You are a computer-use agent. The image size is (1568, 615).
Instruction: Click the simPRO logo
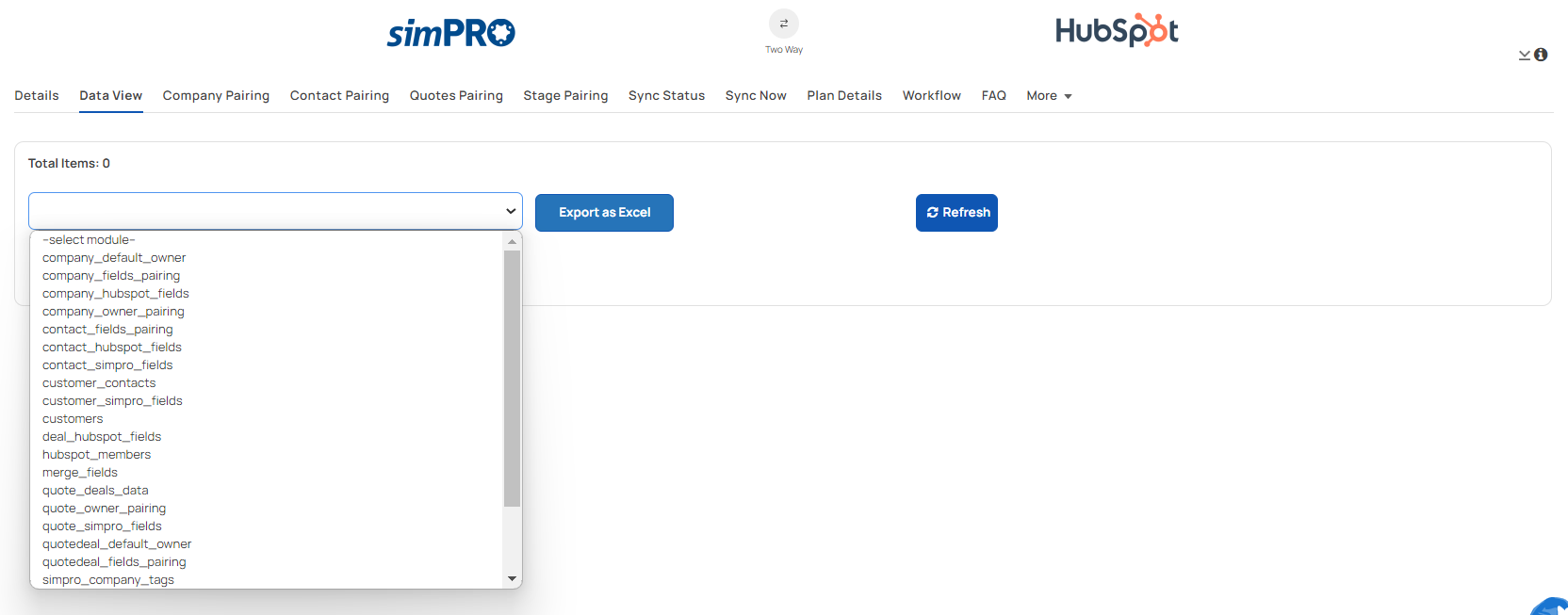pyautogui.click(x=451, y=33)
